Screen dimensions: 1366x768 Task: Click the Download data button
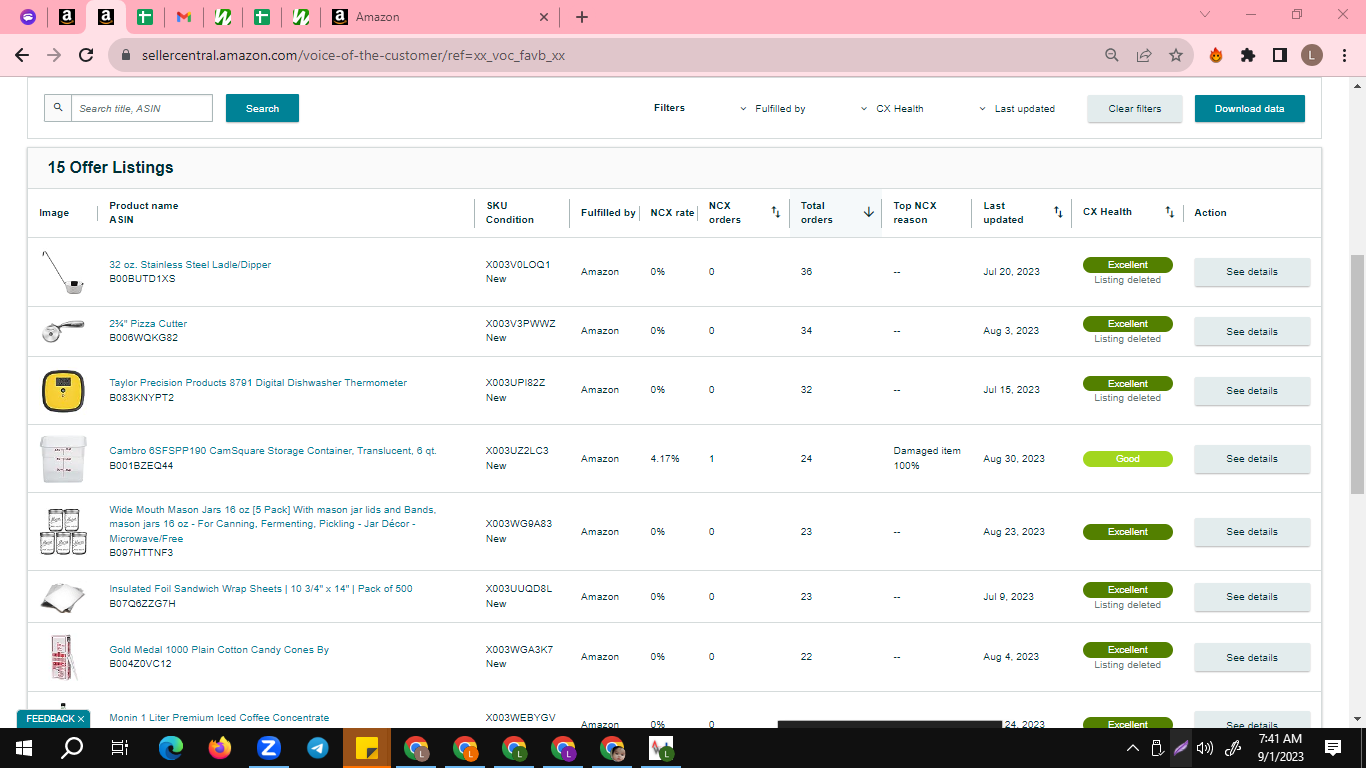(x=1250, y=108)
